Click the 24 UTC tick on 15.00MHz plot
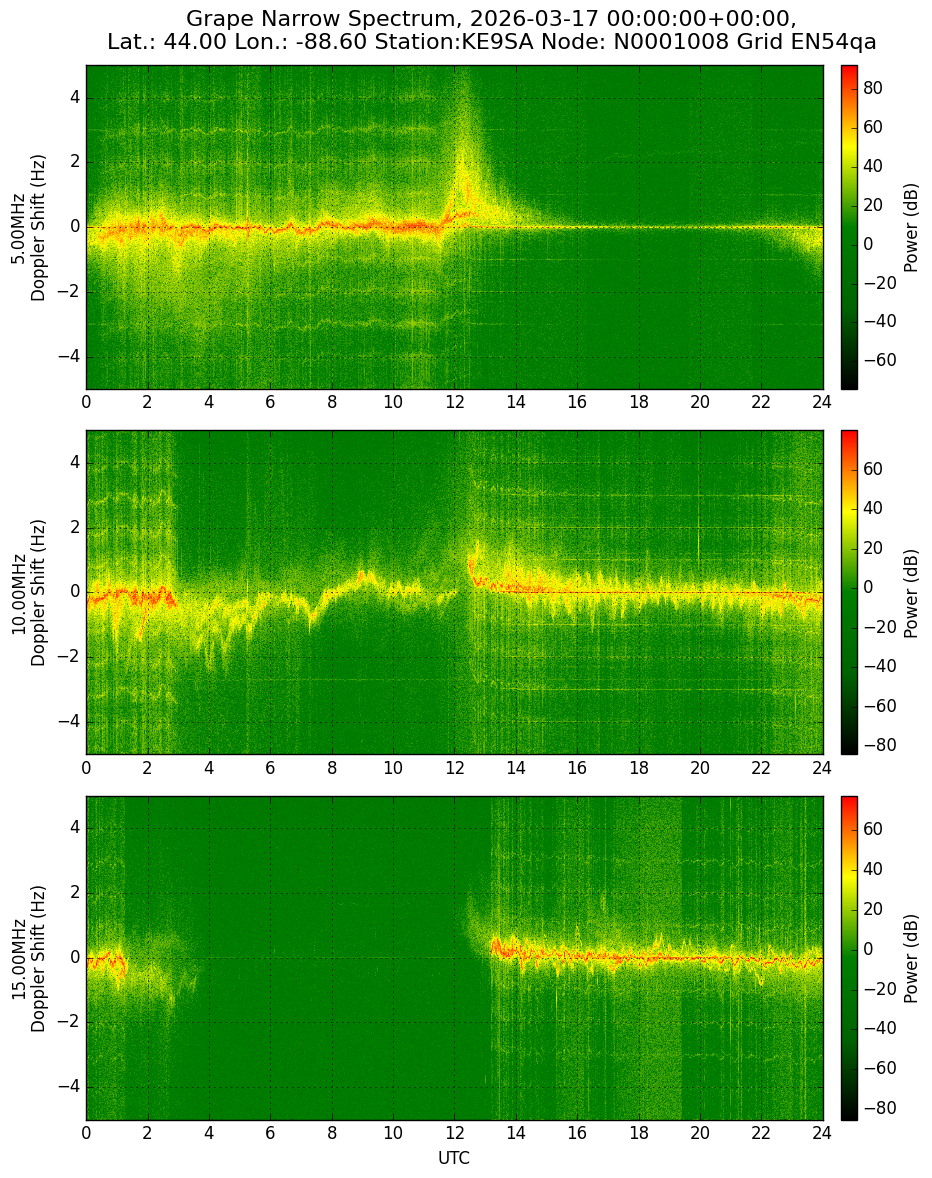The width and height of the screenshot is (932, 1178). (822, 1133)
